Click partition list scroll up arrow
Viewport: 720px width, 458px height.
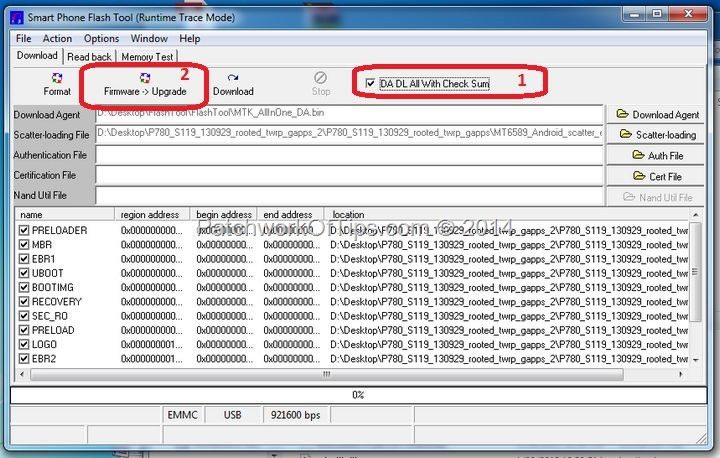(696, 215)
